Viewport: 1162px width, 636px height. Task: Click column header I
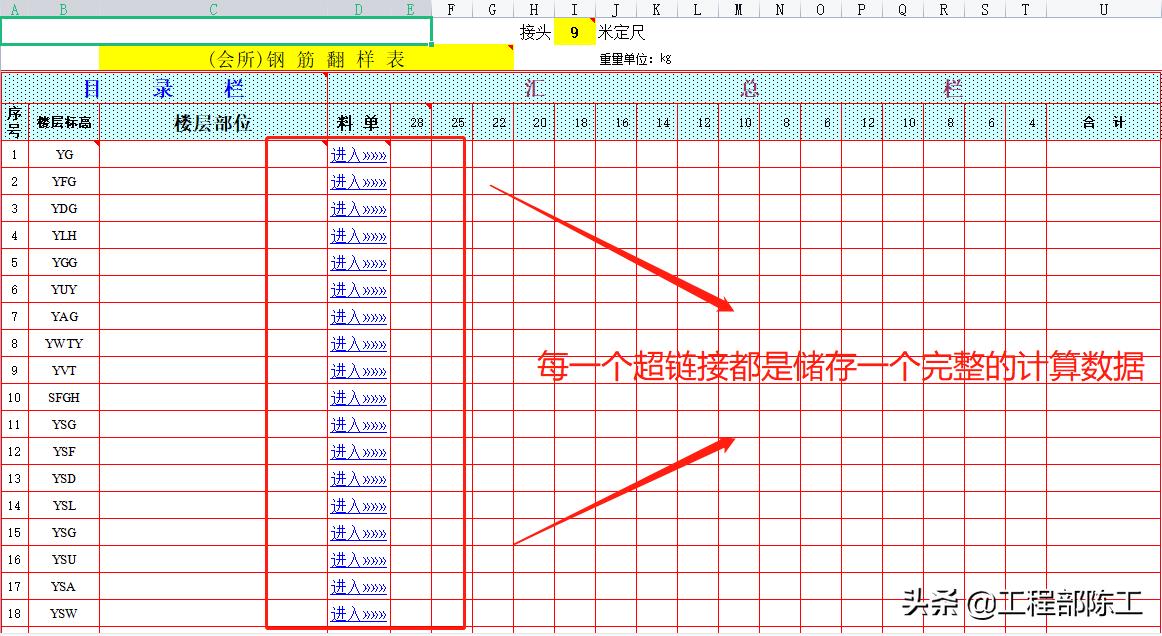574,9
